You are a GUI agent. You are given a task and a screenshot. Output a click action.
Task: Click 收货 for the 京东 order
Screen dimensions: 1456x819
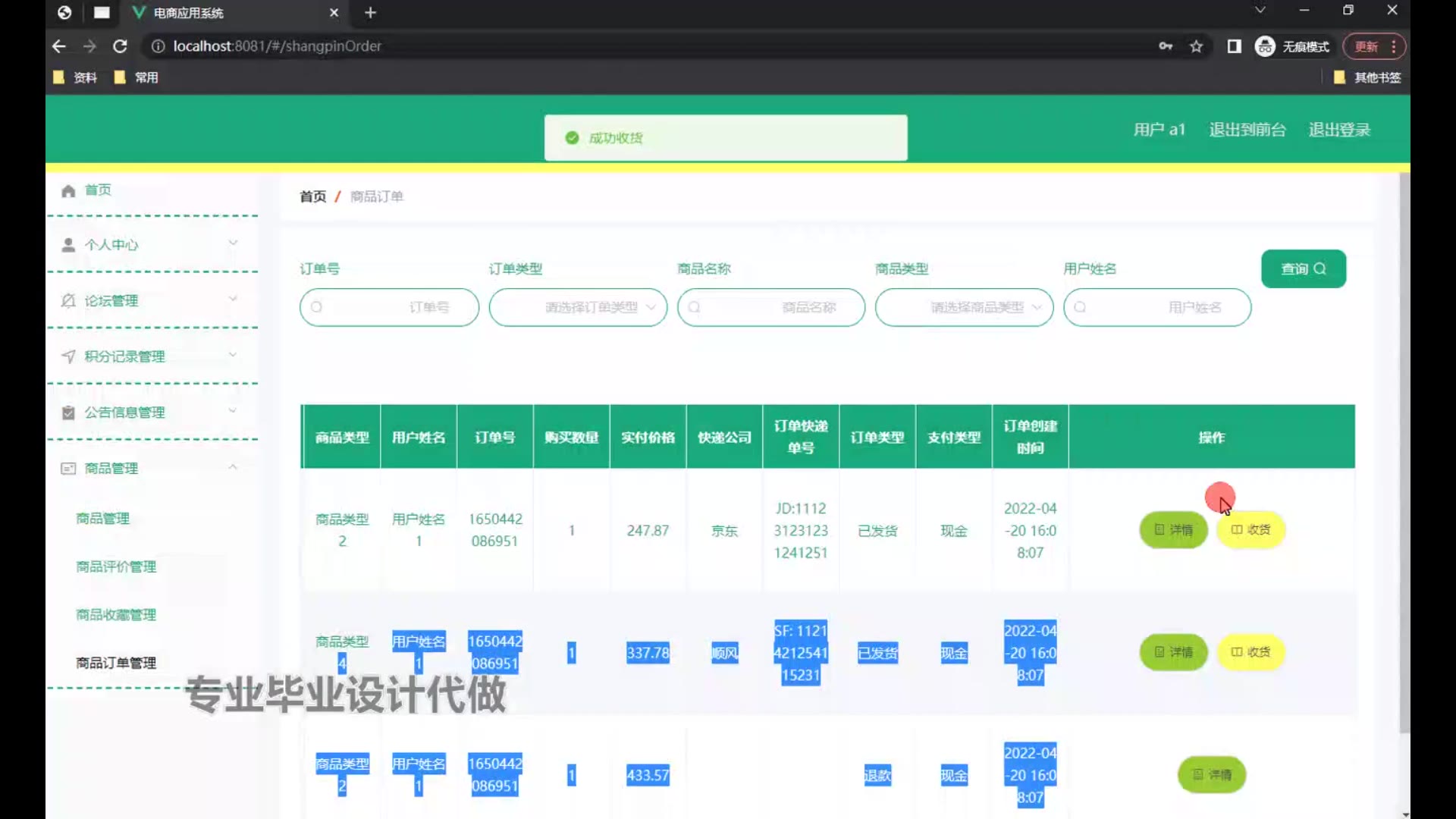tap(1250, 530)
